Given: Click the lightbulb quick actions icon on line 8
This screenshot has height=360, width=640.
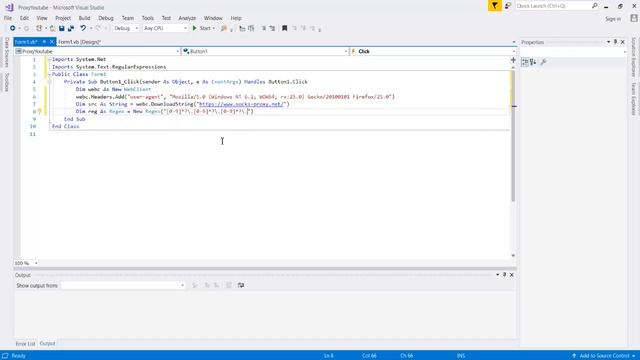Looking at the screenshot, I should click(x=40, y=111).
